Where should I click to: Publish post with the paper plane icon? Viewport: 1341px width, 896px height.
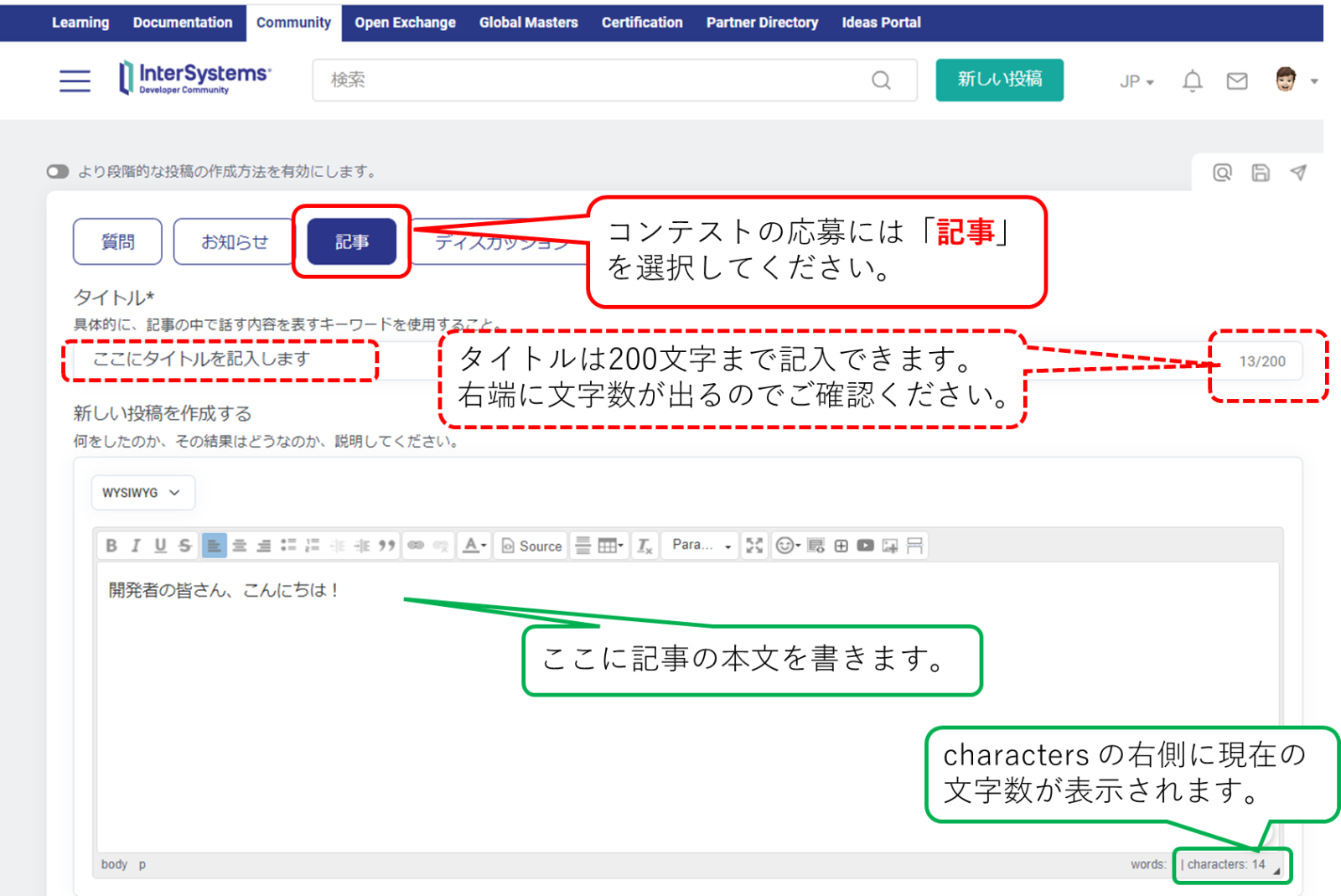pos(1297,173)
